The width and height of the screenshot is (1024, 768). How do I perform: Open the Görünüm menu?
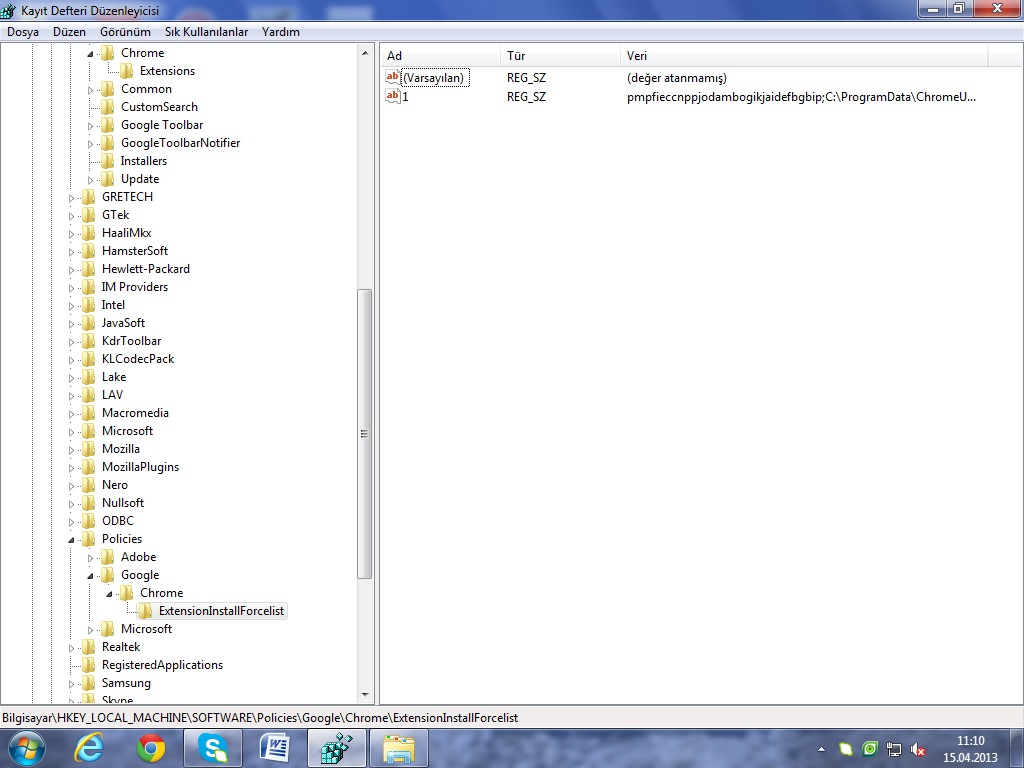pyautogui.click(x=125, y=31)
